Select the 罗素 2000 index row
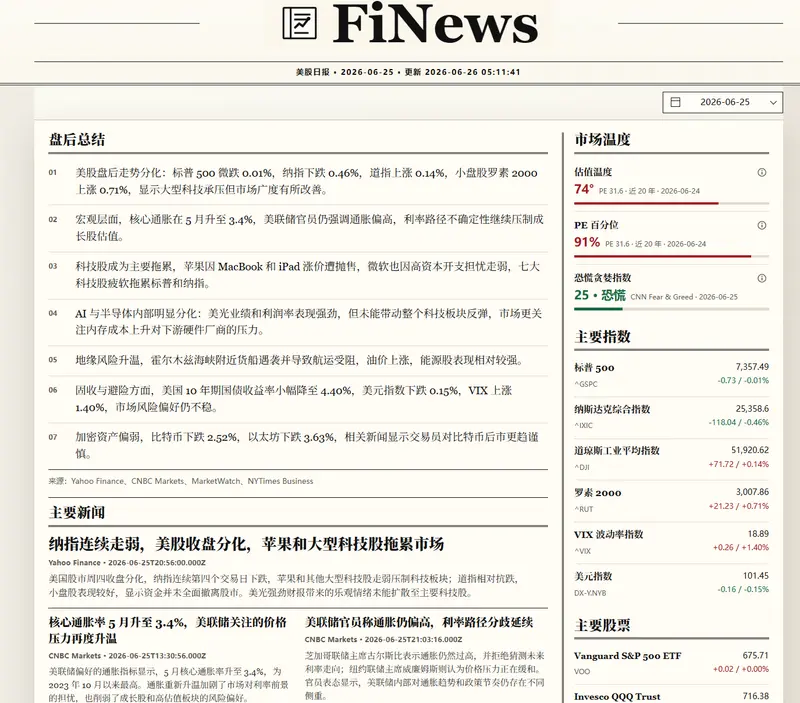This screenshot has height=703, width=800. 671,500
